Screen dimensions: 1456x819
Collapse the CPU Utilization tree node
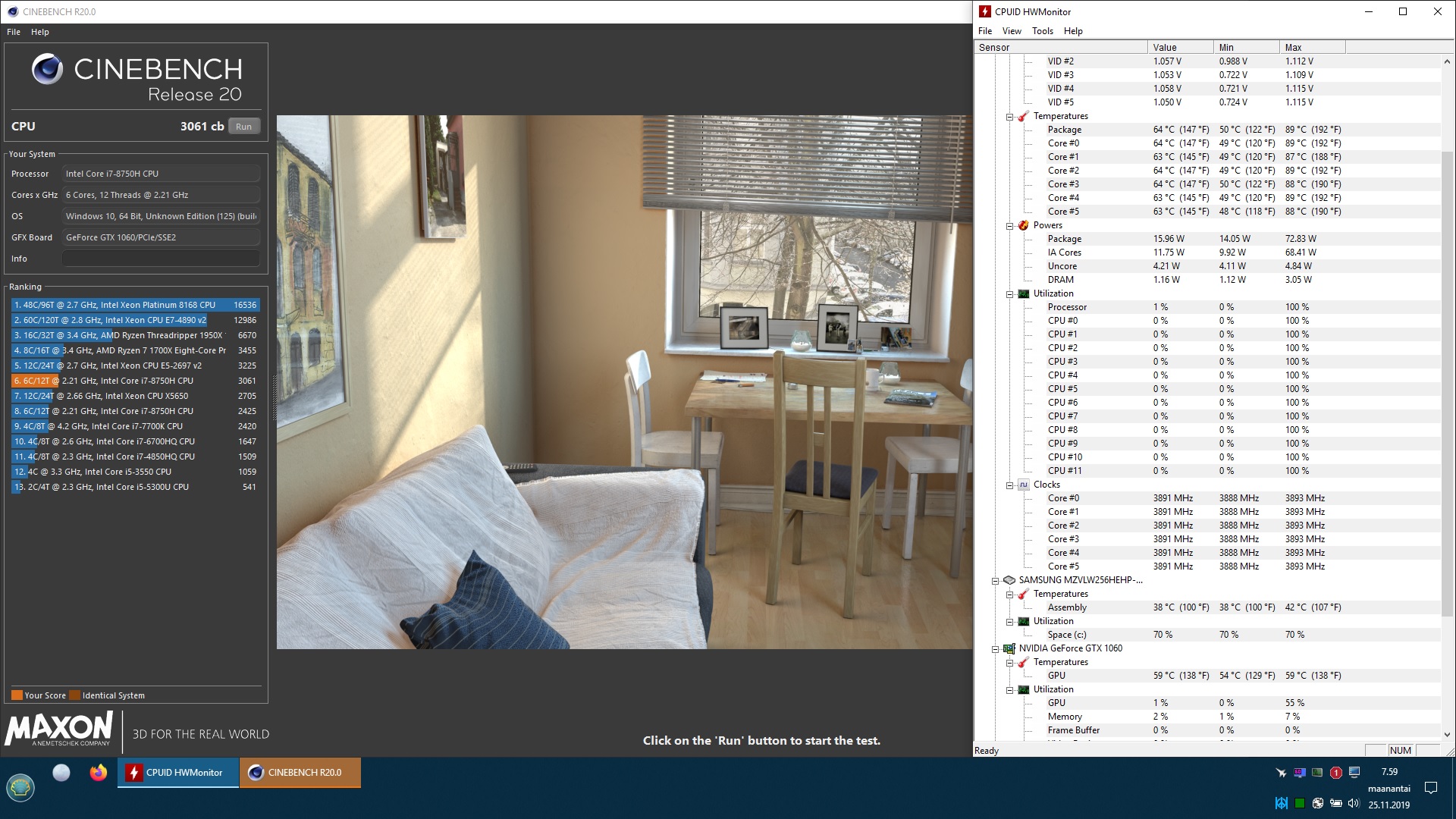point(1009,294)
